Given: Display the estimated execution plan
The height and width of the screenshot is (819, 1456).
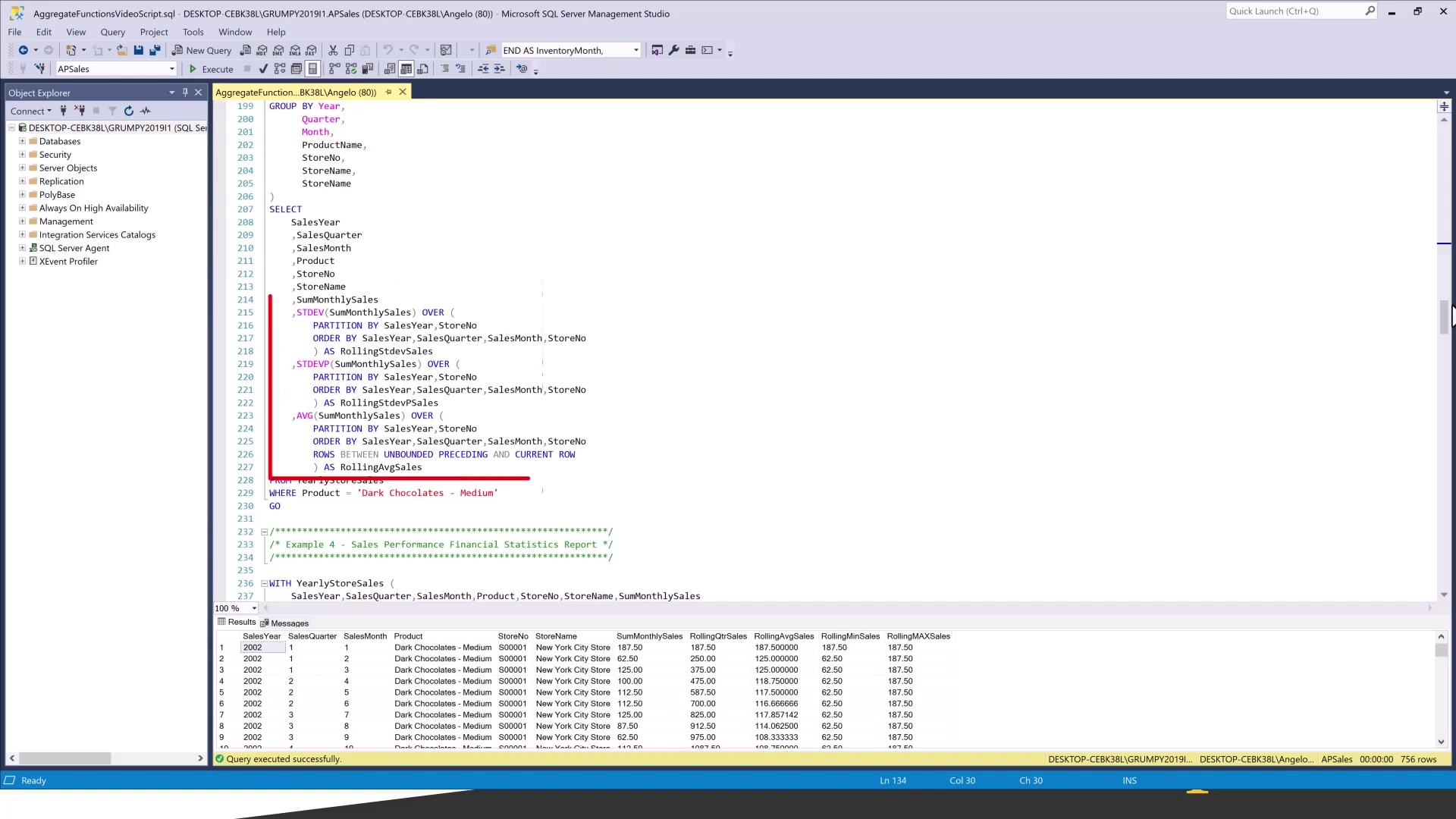Looking at the screenshot, I should coord(280,68).
